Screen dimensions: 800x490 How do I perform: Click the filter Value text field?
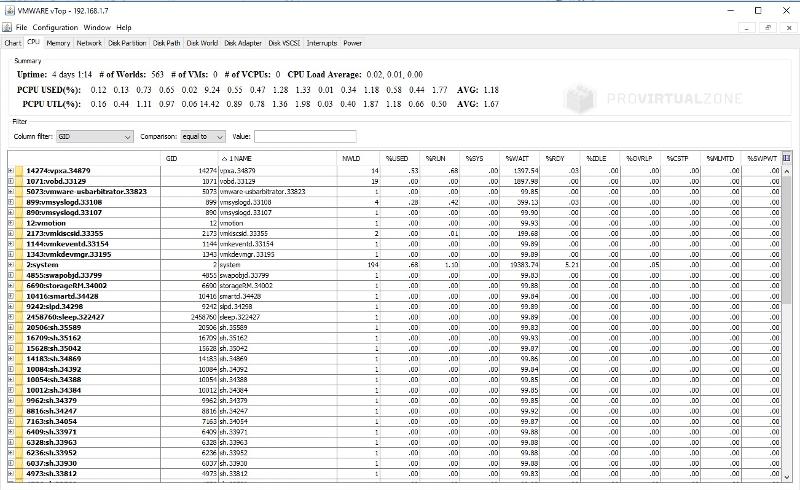pos(305,136)
